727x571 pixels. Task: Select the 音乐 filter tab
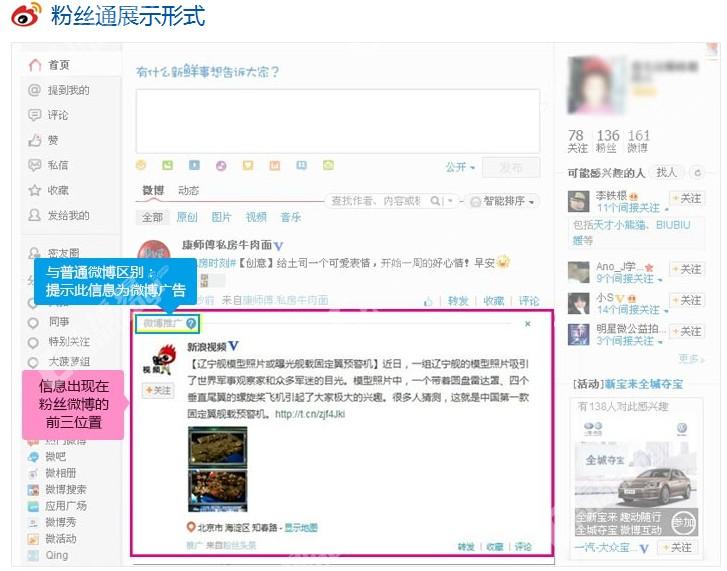[291, 217]
